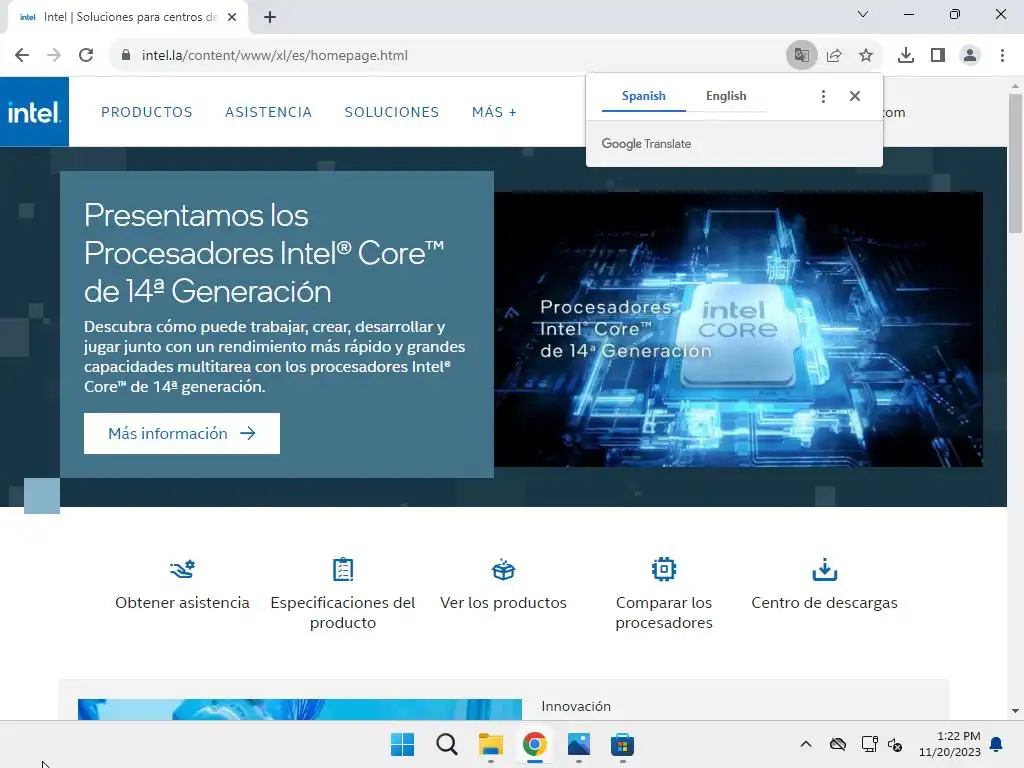Click Centro de descargas download icon
Image resolution: width=1024 pixels, height=768 pixels.
[x=824, y=569]
